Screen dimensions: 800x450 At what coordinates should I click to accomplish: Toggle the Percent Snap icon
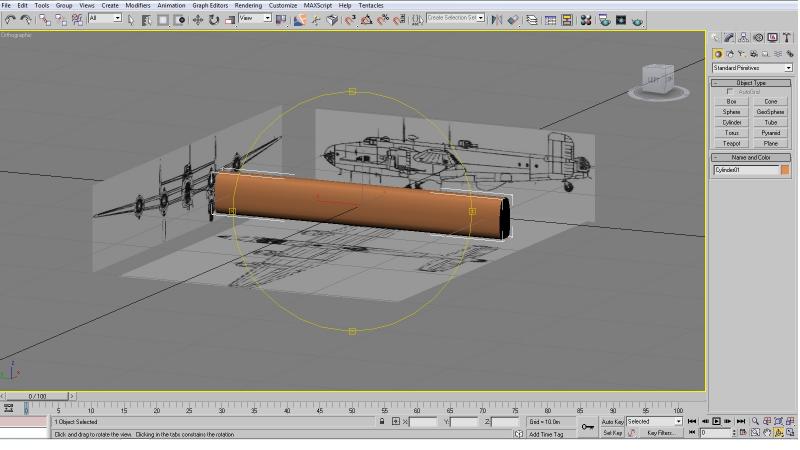coord(383,20)
